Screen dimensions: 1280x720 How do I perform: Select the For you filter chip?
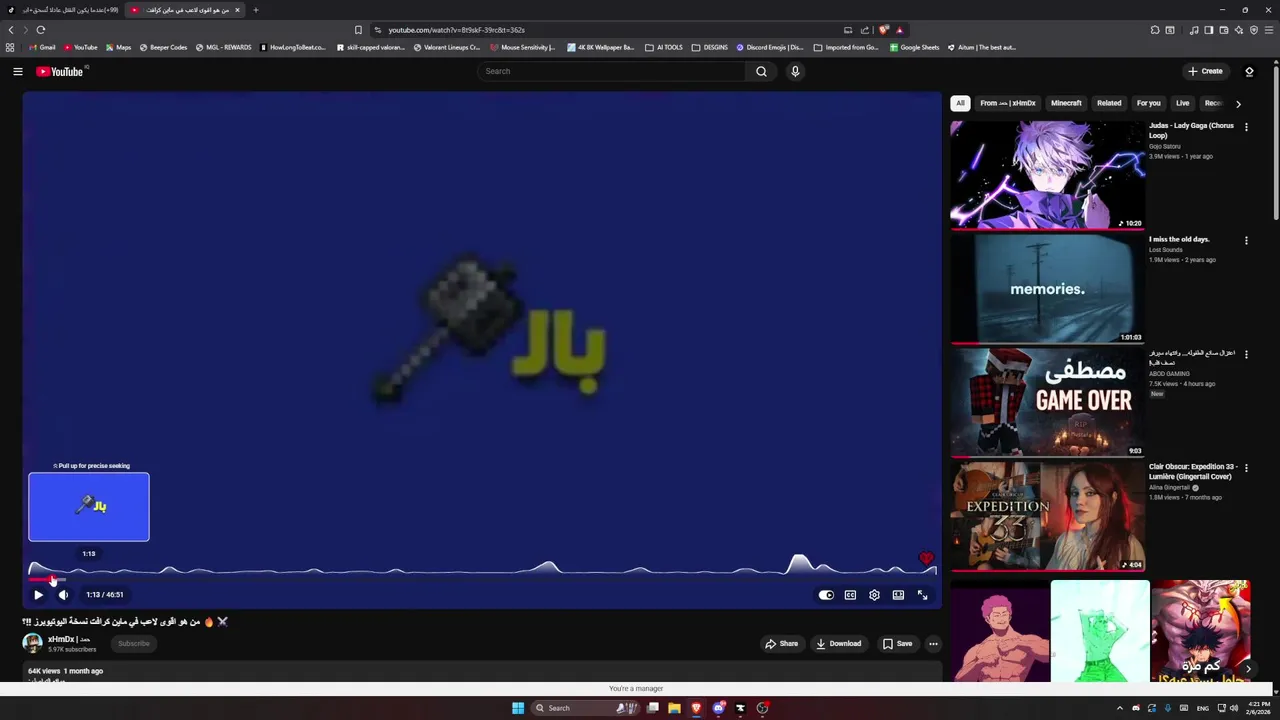pos(1148,103)
